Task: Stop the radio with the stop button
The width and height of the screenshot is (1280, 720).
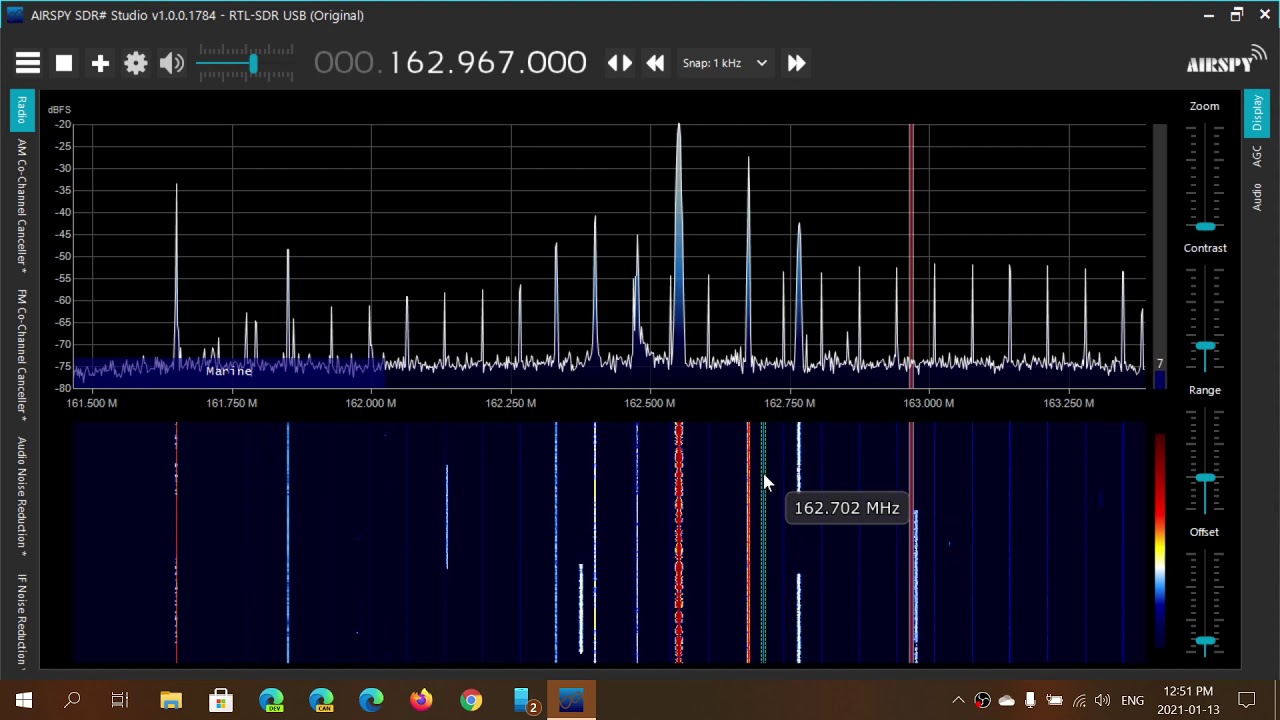Action: point(64,63)
